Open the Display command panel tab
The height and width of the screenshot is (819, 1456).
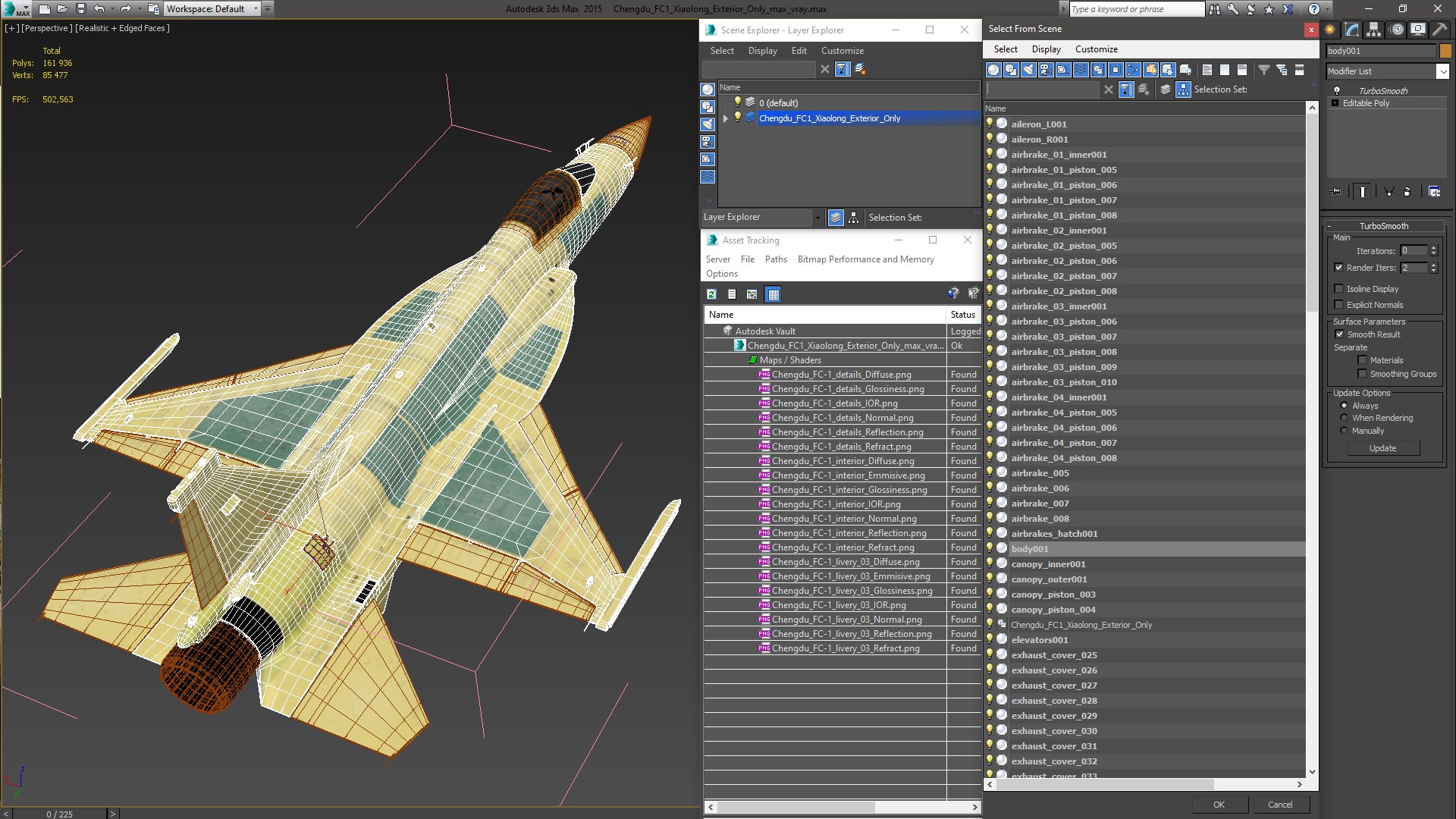pos(1417,30)
